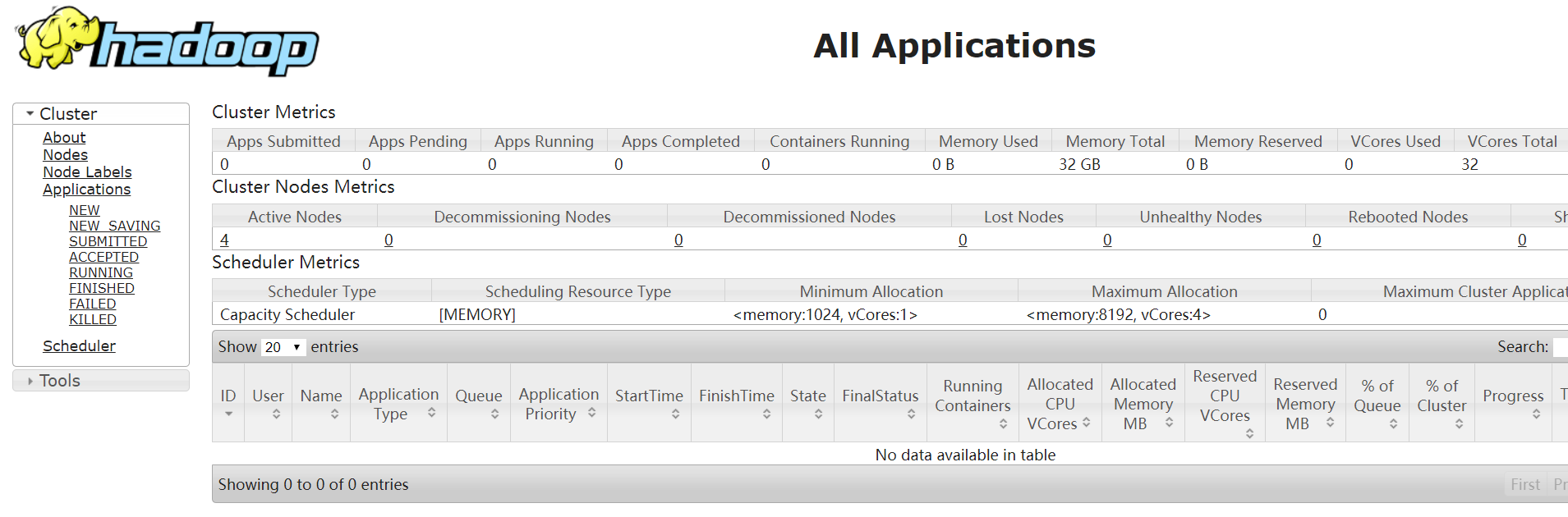Filter applications by NEW_SAVING state
The height and width of the screenshot is (517, 1568).
click(114, 226)
